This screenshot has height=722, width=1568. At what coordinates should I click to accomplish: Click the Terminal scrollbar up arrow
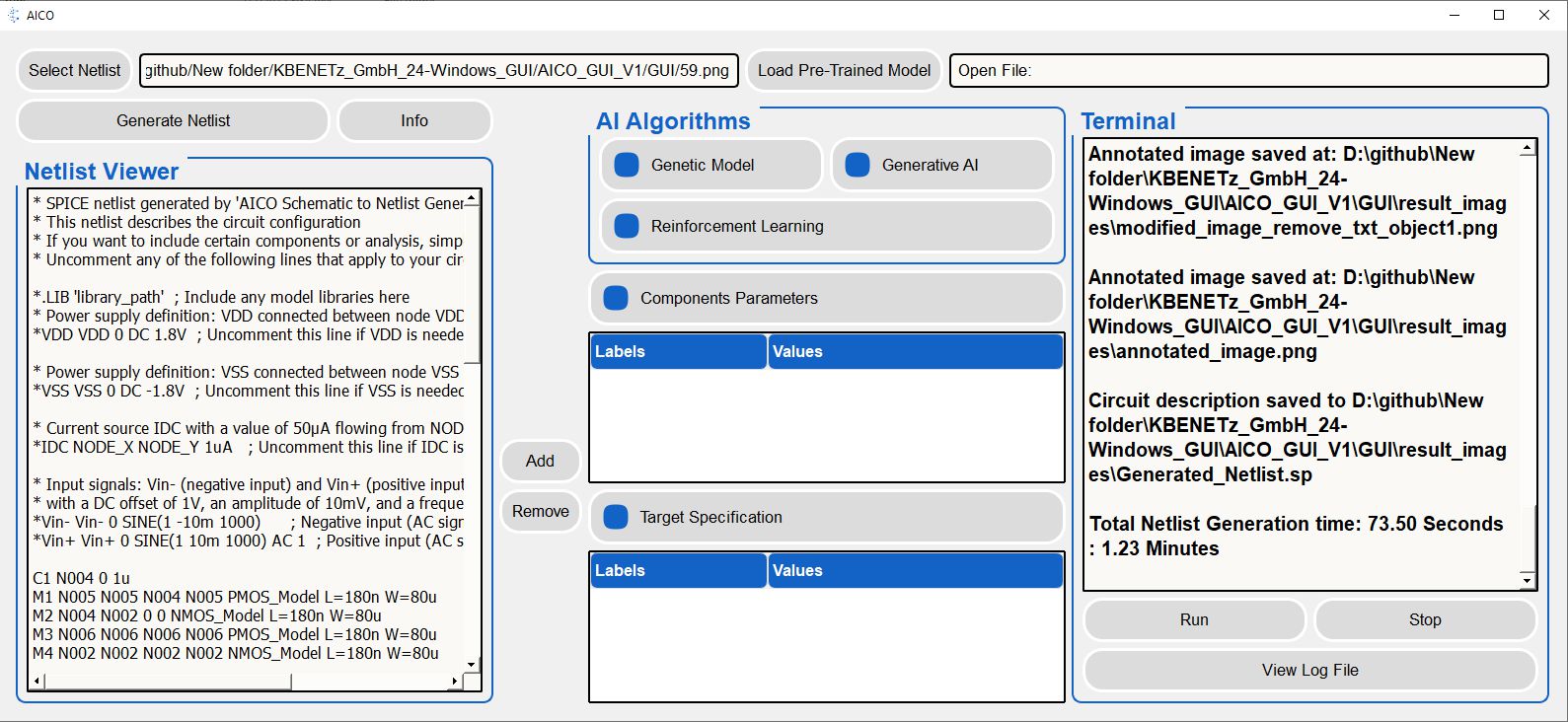(x=1527, y=148)
